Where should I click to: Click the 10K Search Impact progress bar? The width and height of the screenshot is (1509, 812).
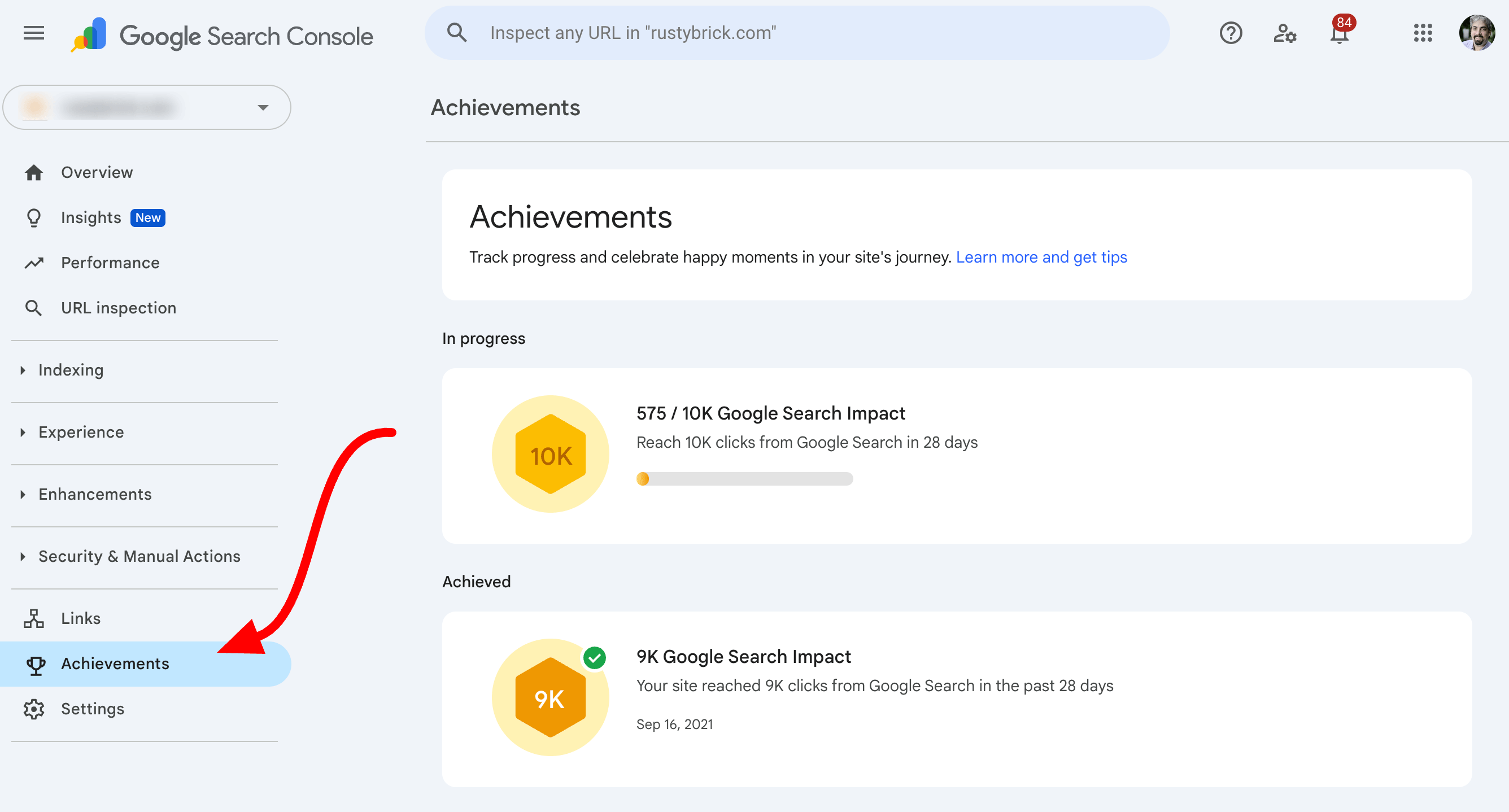(744, 479)
